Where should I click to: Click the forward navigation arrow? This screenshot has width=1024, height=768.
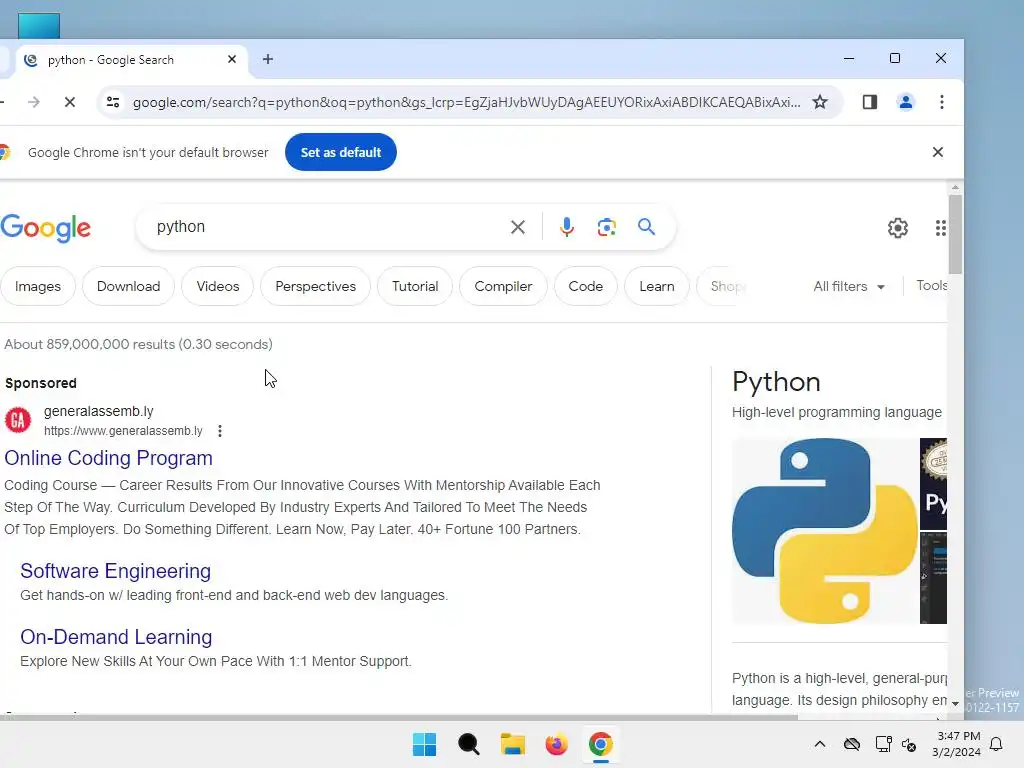click(34, 102)
